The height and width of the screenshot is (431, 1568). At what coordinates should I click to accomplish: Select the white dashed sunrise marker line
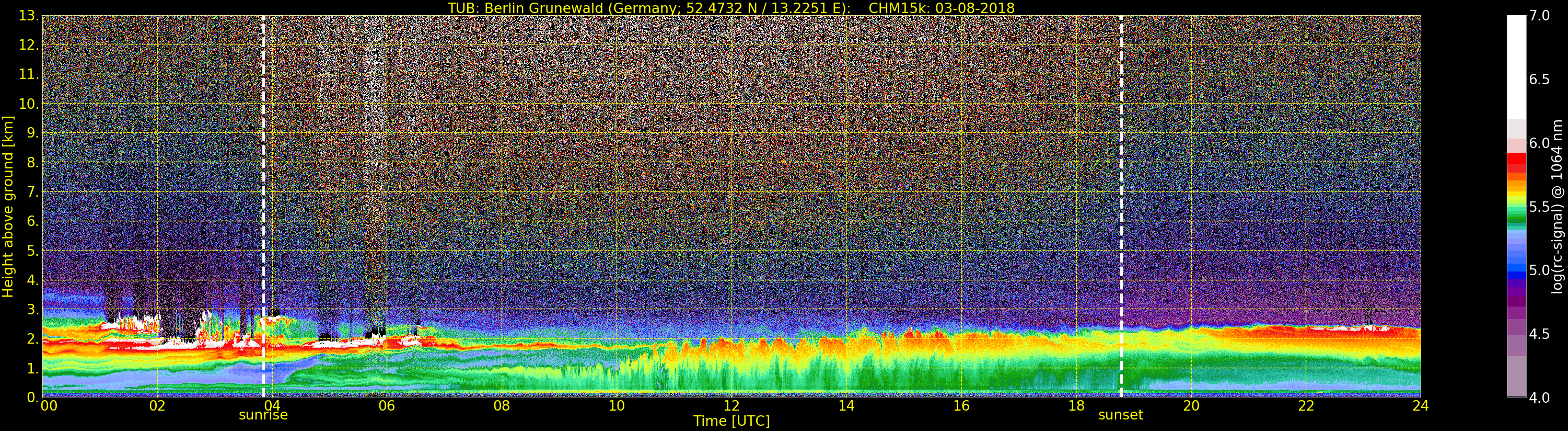click(x=263, y=206)
